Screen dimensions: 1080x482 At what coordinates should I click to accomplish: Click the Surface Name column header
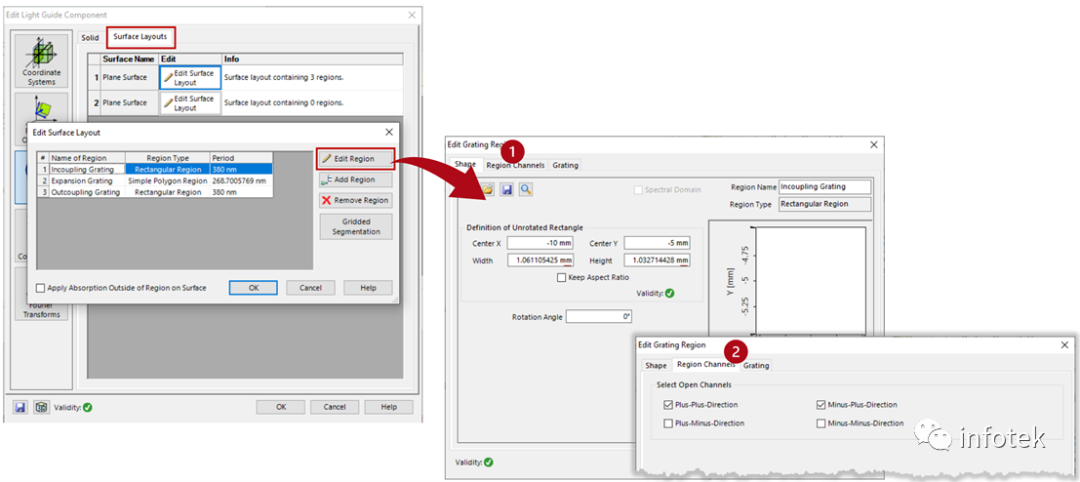[x=129, y=59]
